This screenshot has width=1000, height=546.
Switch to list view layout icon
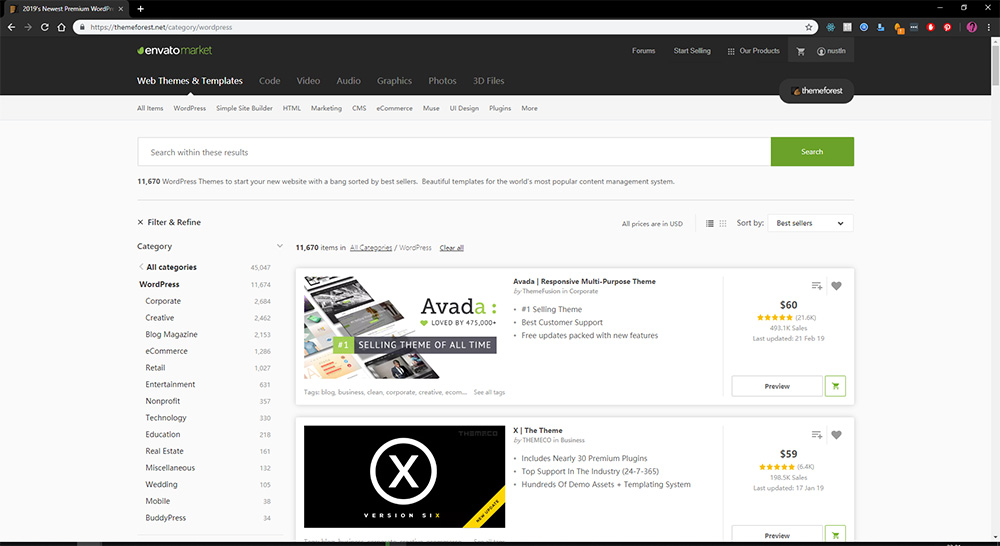pyautogui.click(x=709, y=223)
